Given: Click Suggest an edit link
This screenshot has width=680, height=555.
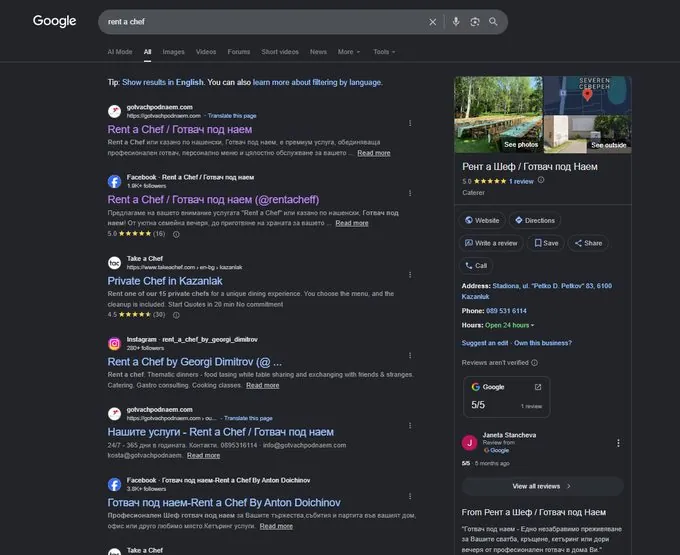Looking at the screenshot, I should tap(485, 343).
